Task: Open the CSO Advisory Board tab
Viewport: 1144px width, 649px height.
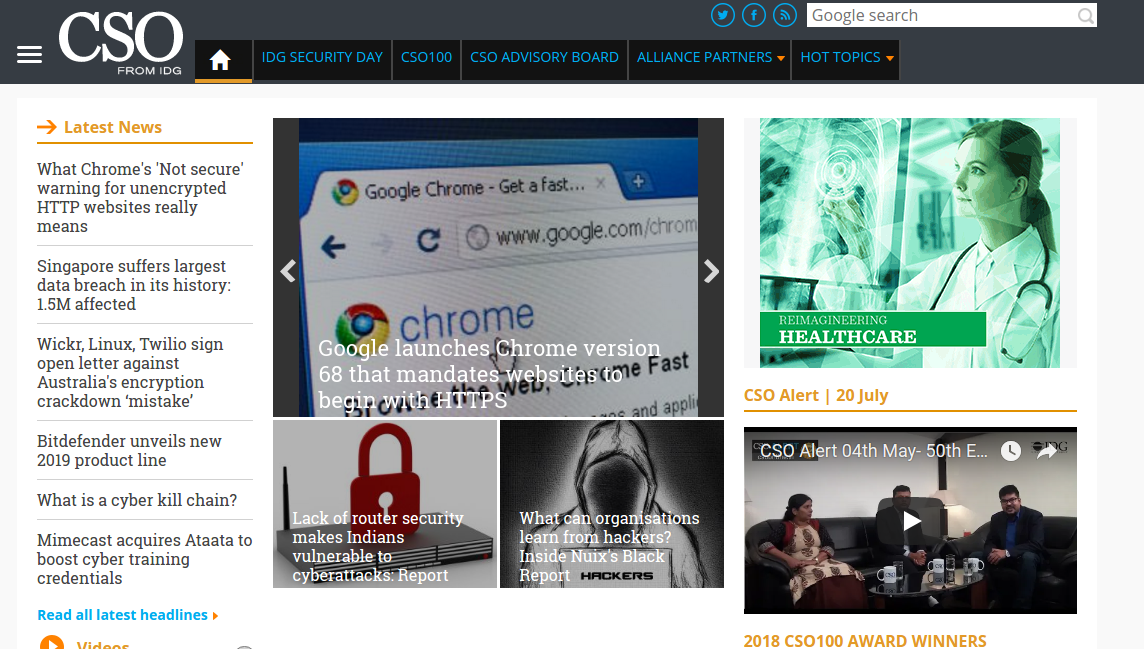Action: [x=544, y=58]
